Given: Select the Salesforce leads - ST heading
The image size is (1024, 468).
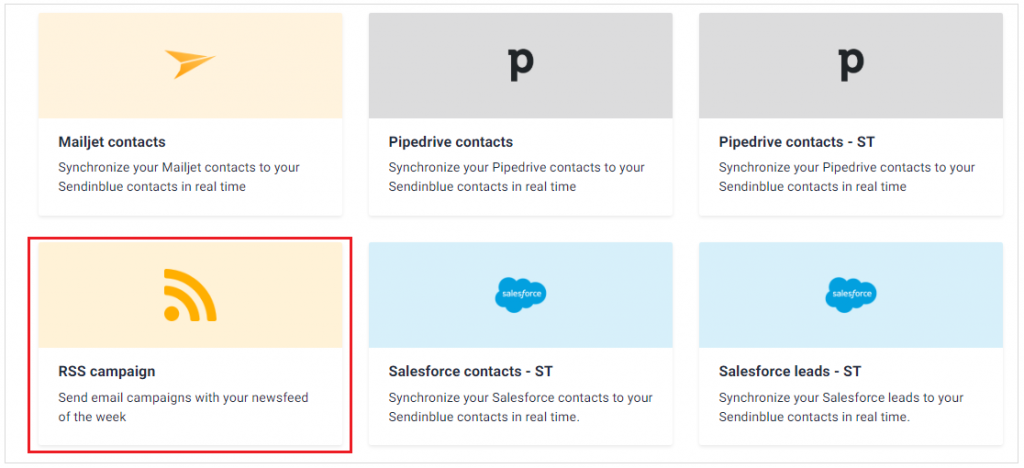Looking at the screenshot, I should click(x=790, y=371).
